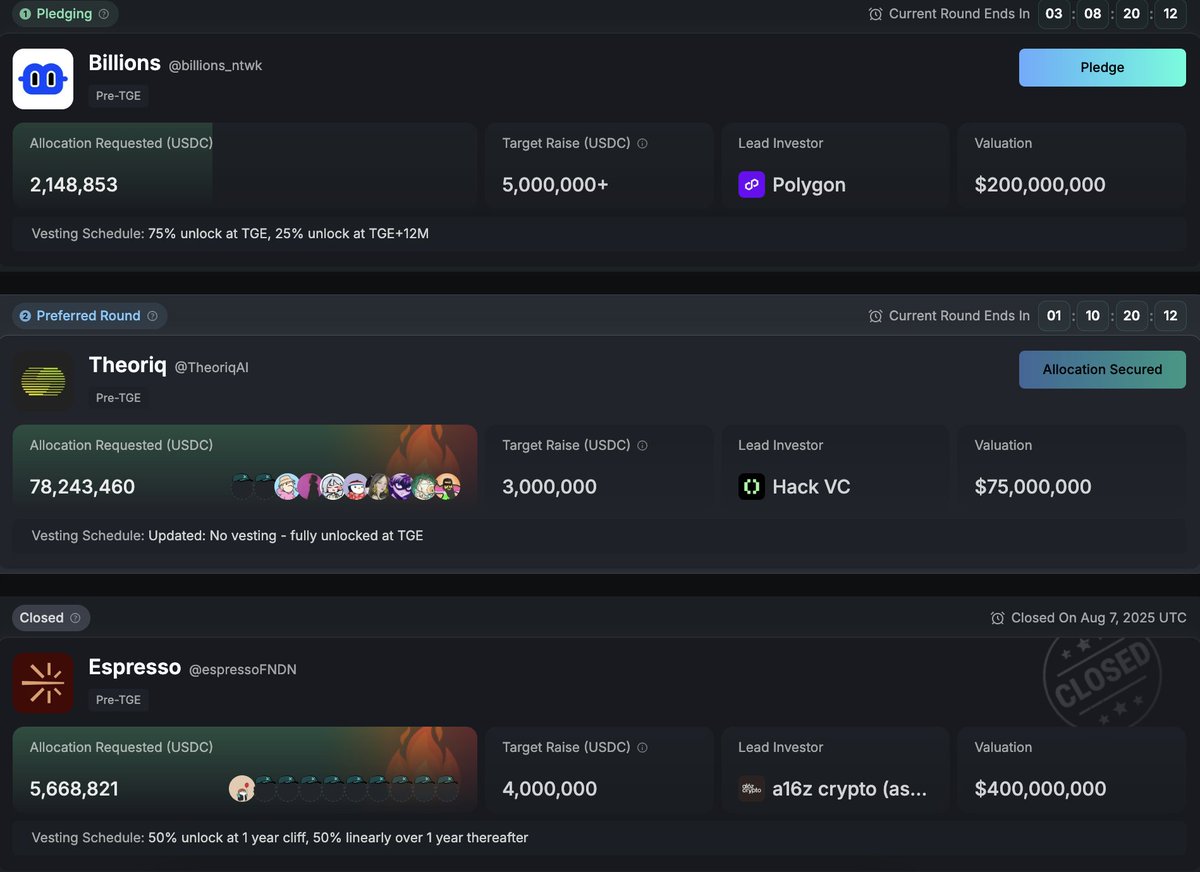Click the 75% unlock at TGE vesting text
The image size is (1200, 872).
pos(288,234)
